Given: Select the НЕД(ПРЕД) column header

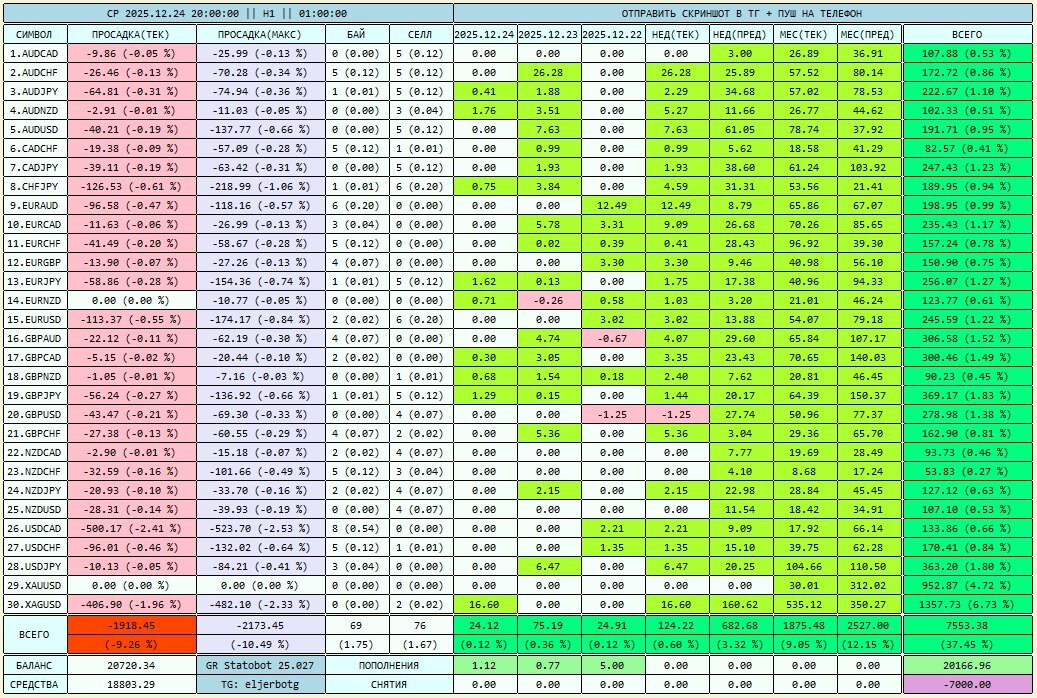Looking at the screenshot, I should click(740, 34).
